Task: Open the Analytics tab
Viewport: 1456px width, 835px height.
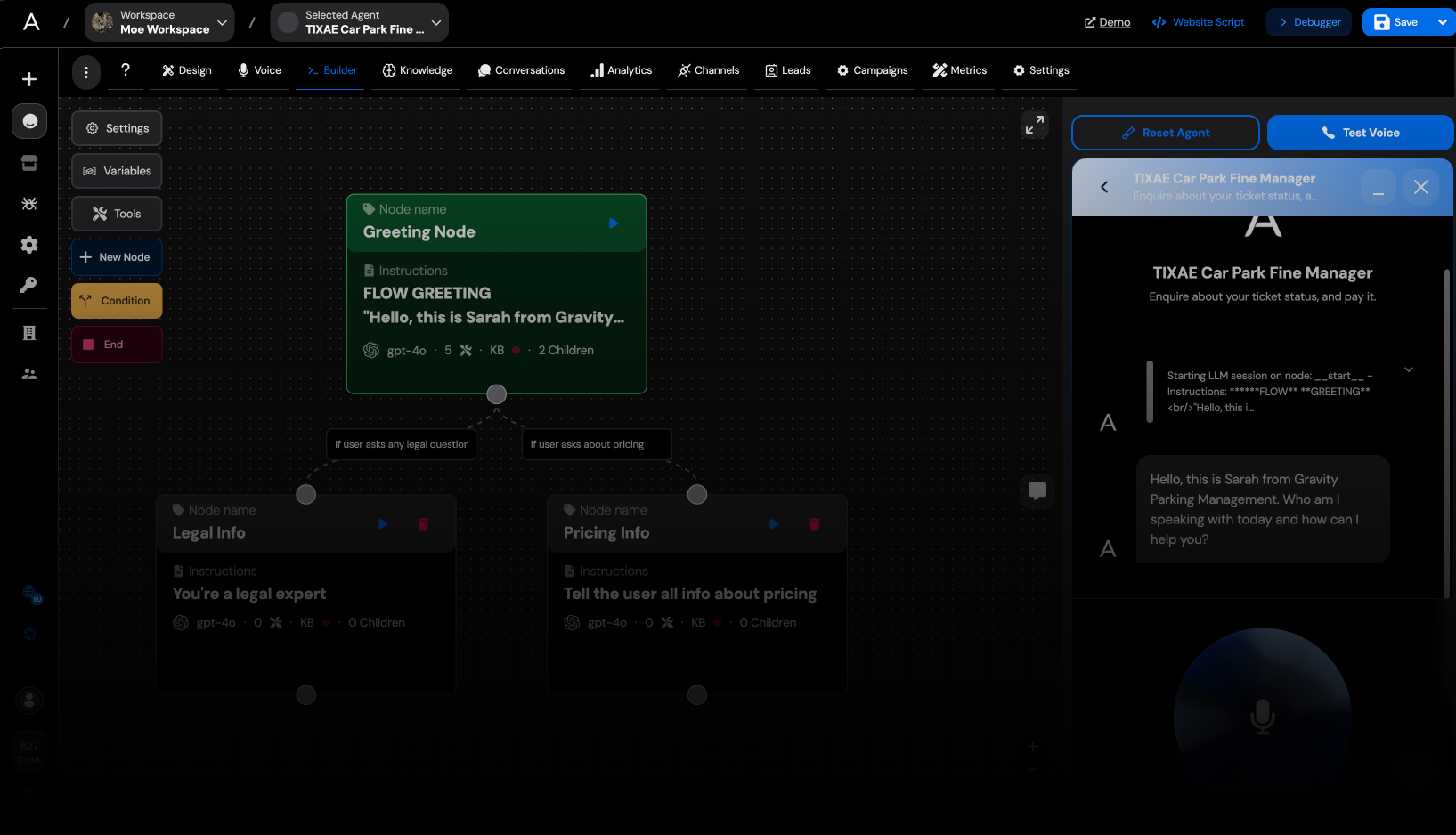Action: [x=621, y=70]
